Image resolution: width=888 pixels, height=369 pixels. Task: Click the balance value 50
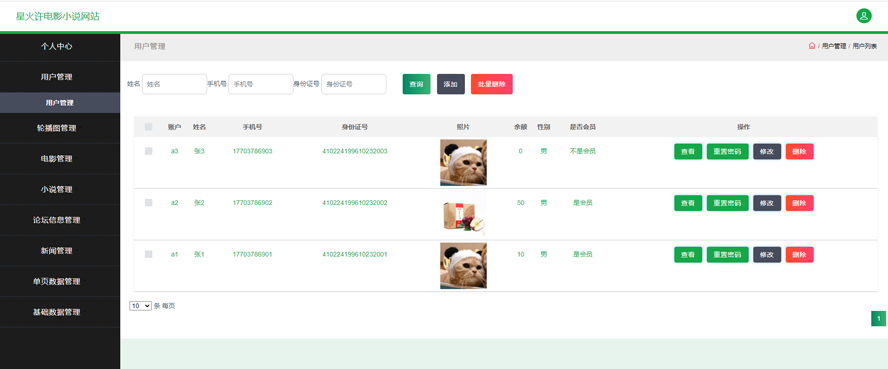coord(520,203)
